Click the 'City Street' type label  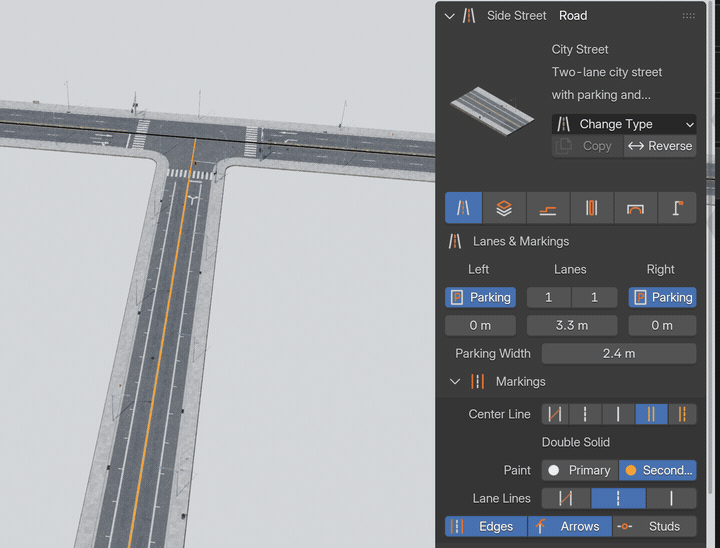tap(579, 49)
